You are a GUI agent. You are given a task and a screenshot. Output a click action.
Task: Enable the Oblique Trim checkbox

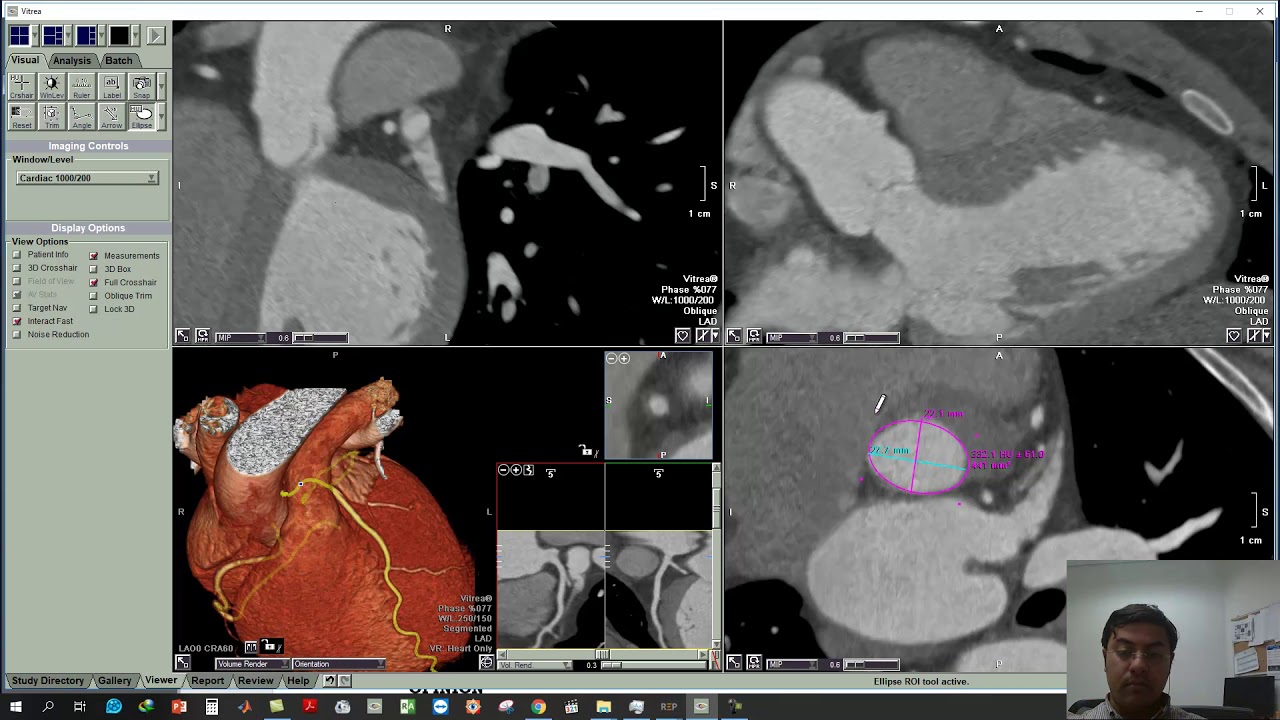click(93, 296)
